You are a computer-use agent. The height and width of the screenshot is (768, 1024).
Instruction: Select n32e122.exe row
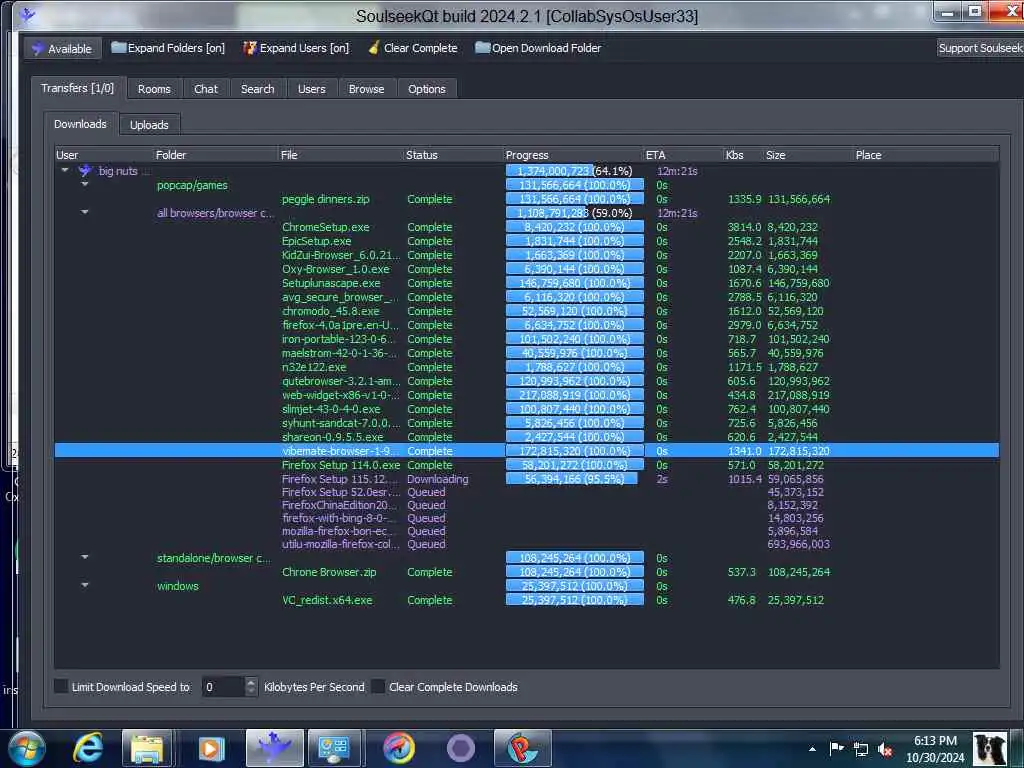[526, 367]
